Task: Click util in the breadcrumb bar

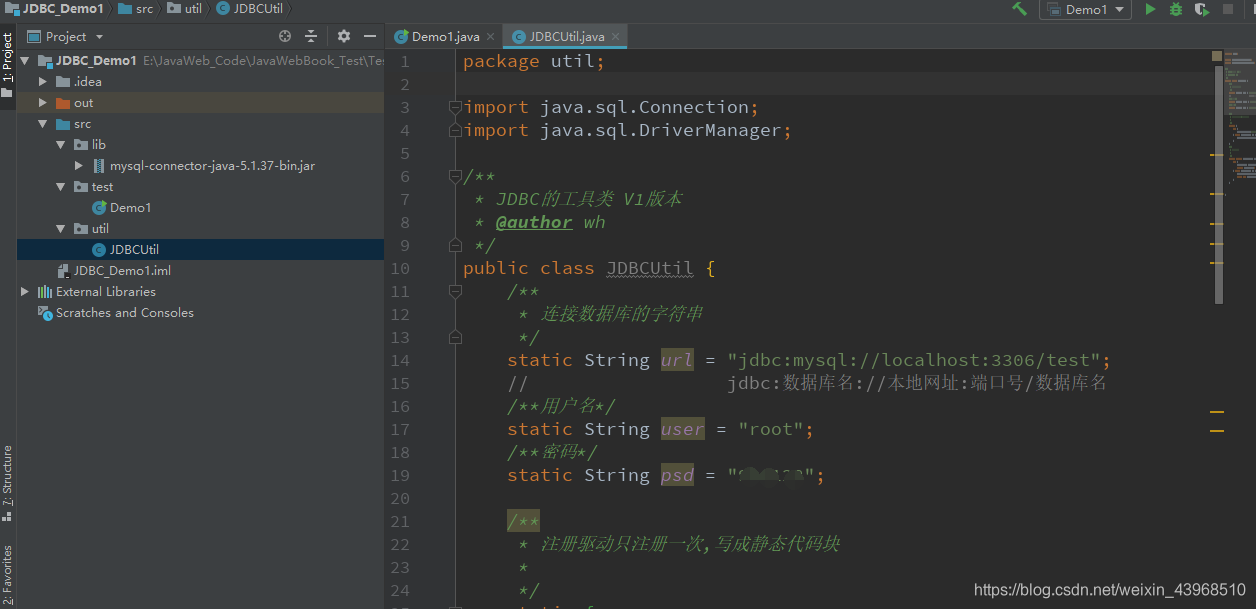Action: pyautogui.click(x=185, y=9)
